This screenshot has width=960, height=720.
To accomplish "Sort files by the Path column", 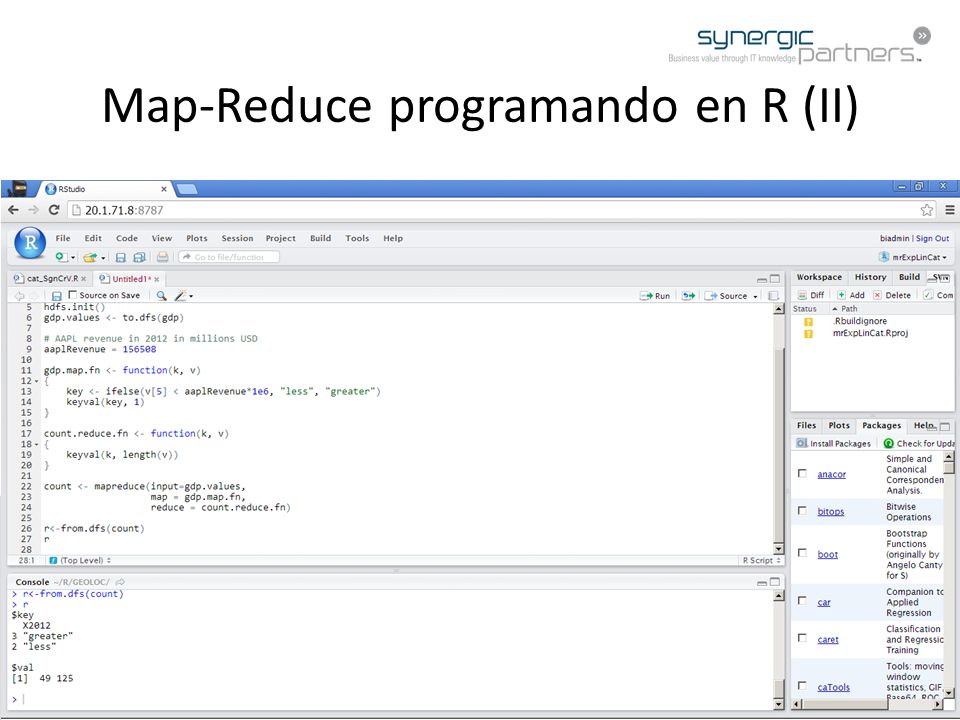I will coord(849,309).
